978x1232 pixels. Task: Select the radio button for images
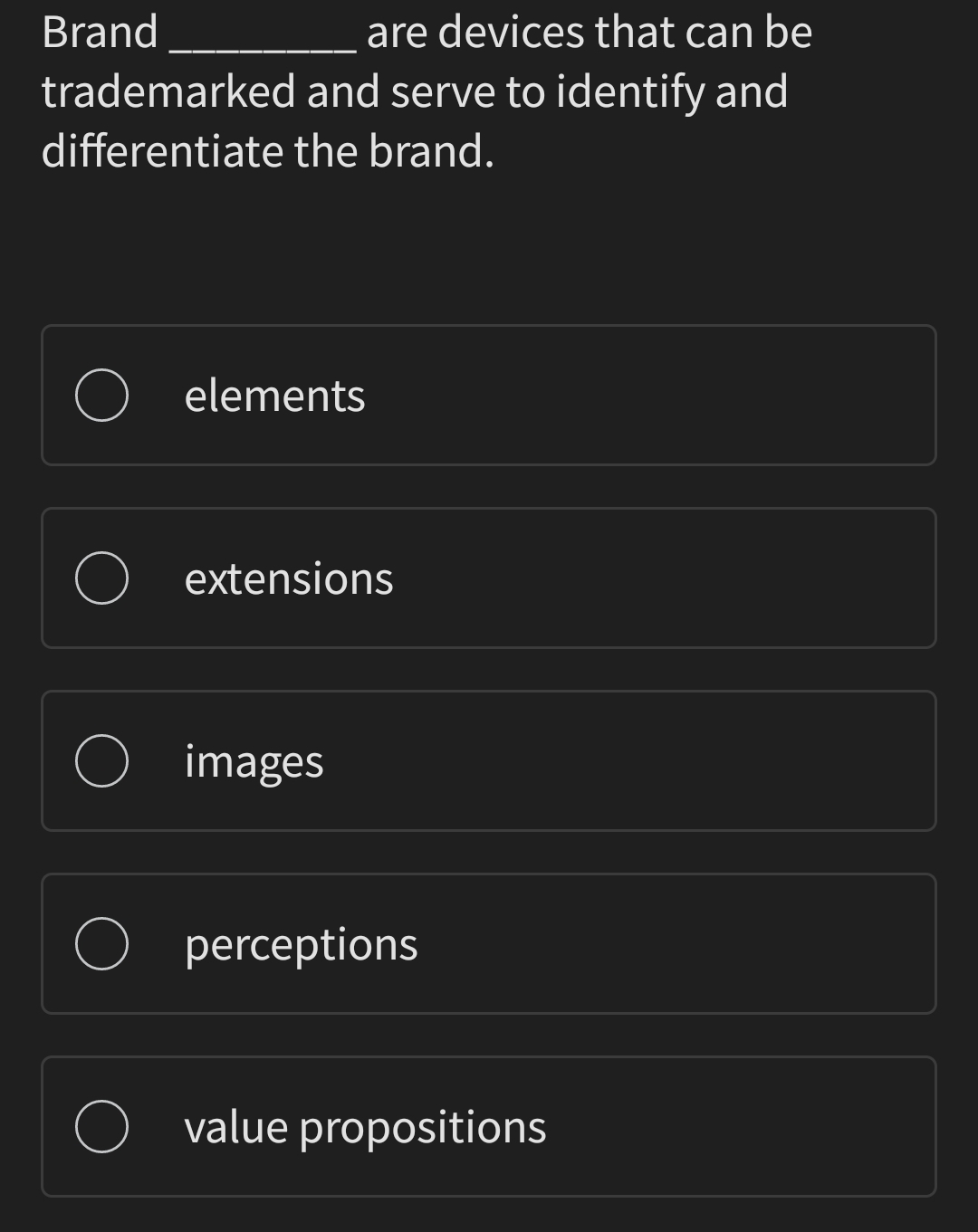(102, 760)
